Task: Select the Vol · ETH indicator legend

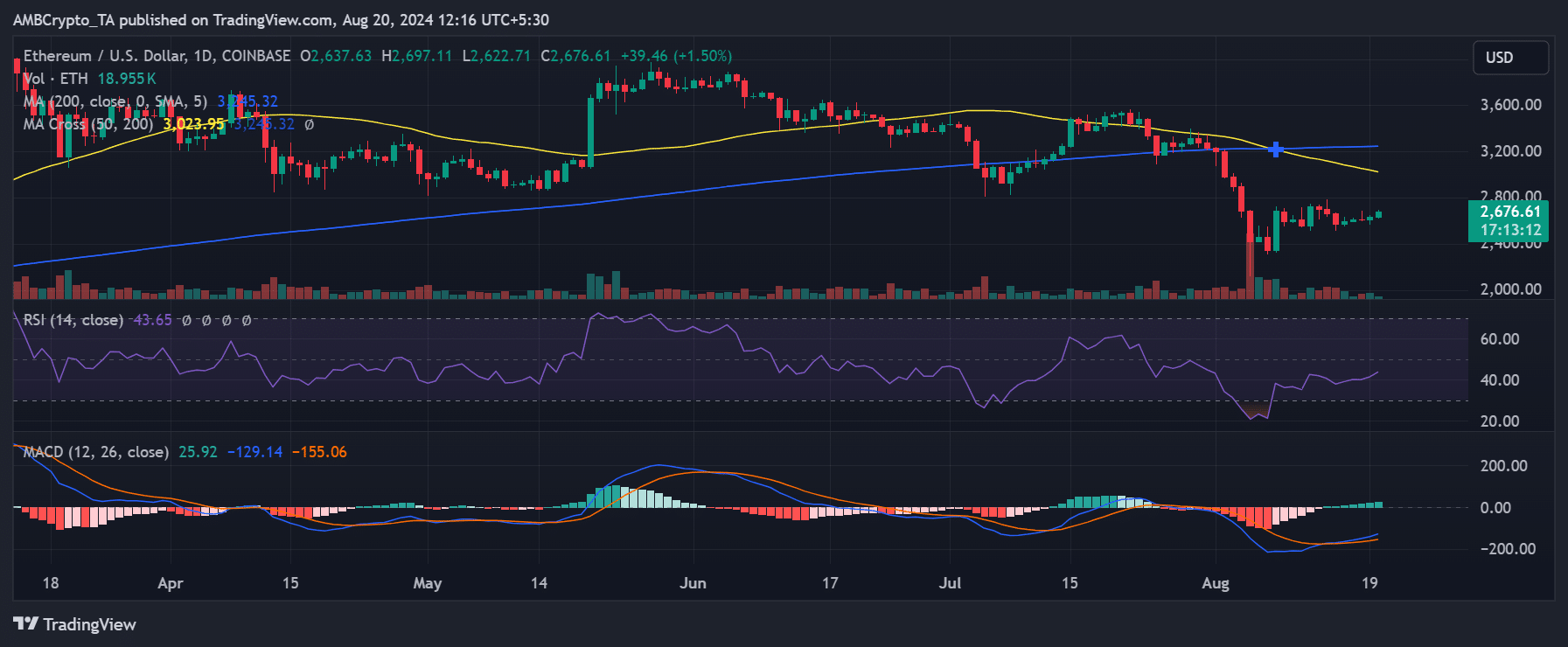Action: point(56,79)
